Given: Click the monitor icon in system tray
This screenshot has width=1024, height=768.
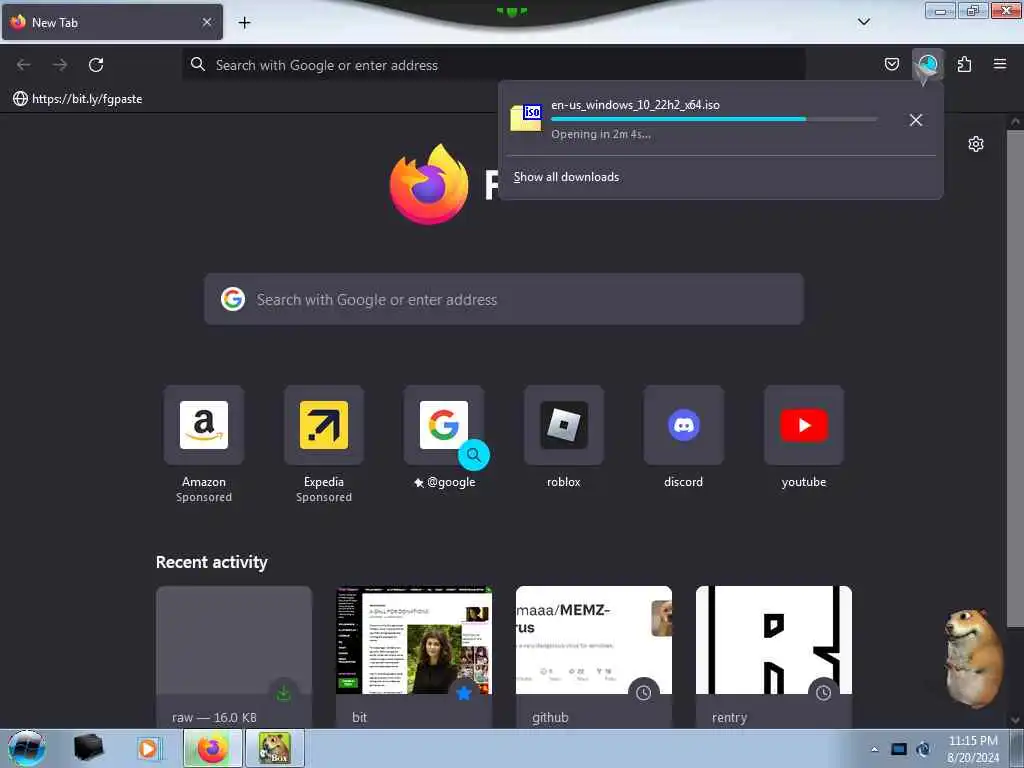Looking at the screenshot, I should coord(899,749).
